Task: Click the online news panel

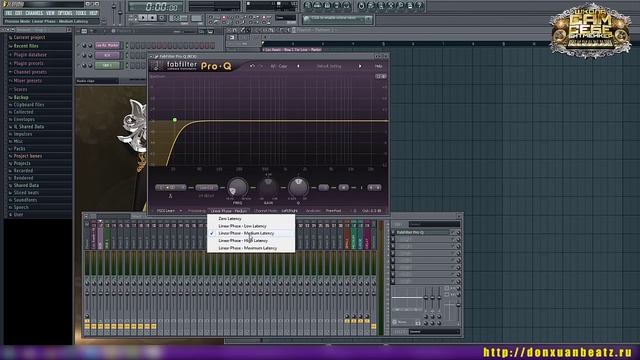Action: tap(337, 19)
